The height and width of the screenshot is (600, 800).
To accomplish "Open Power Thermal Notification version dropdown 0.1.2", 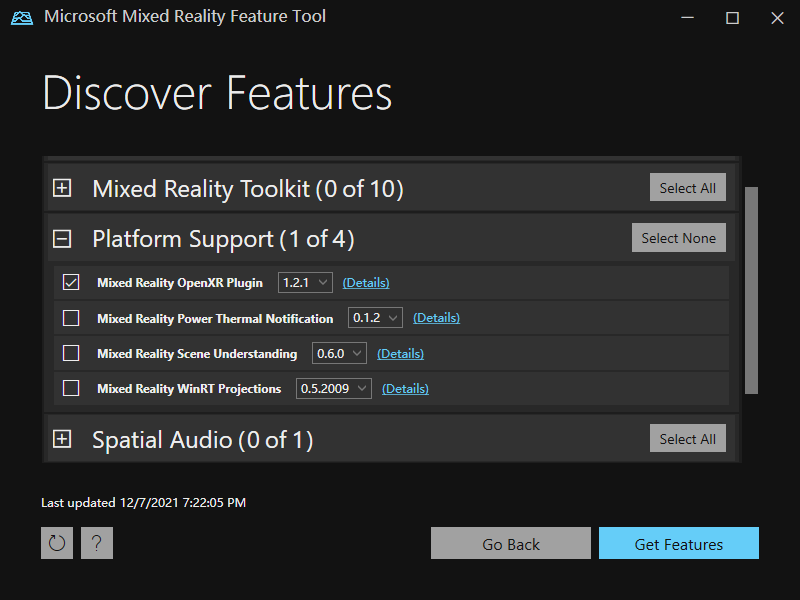I will pyautogui.click(x=375, y=317).
